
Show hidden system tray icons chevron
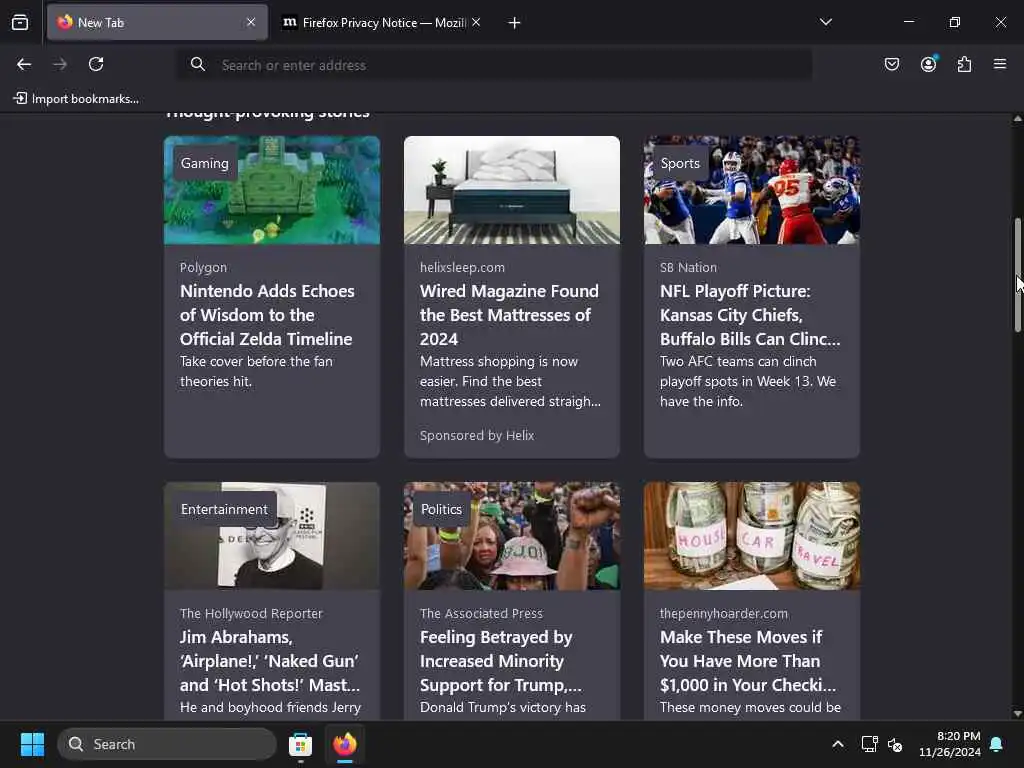[x=838, y=744]
